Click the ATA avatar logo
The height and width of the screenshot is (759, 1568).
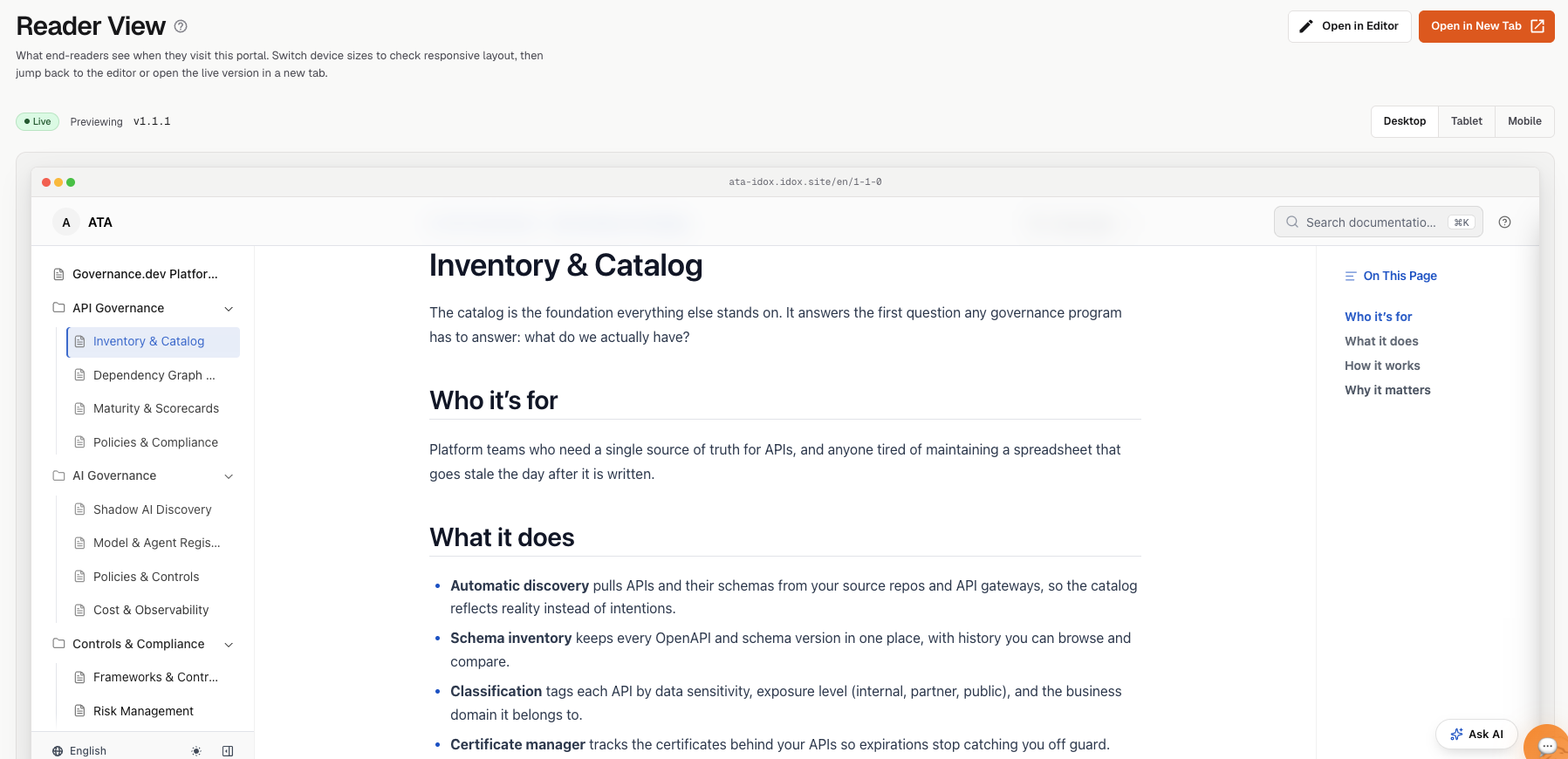pos(66,222)
